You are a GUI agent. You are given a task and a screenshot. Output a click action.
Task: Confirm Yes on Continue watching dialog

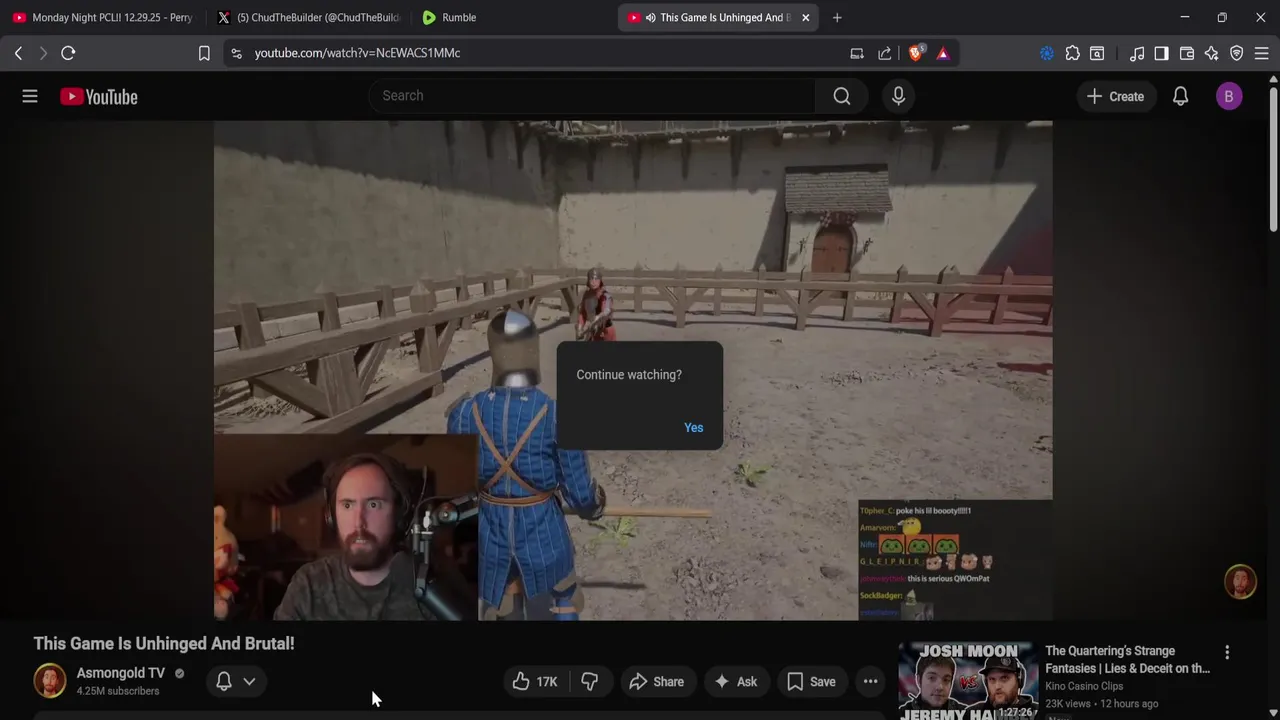pyautogui.click(x=693, y=428)
